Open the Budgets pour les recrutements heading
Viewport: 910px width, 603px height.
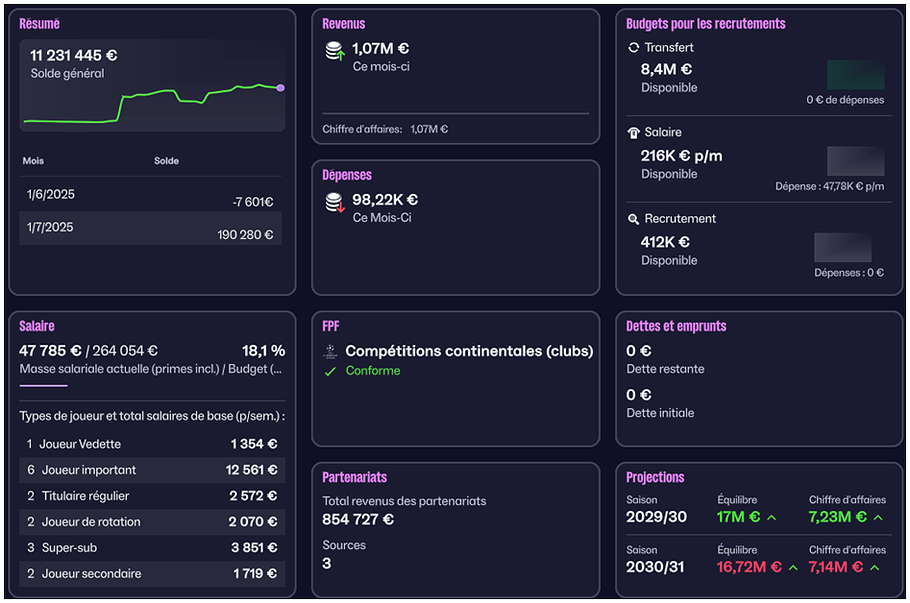pyautogui.click(x=705, y=23)
